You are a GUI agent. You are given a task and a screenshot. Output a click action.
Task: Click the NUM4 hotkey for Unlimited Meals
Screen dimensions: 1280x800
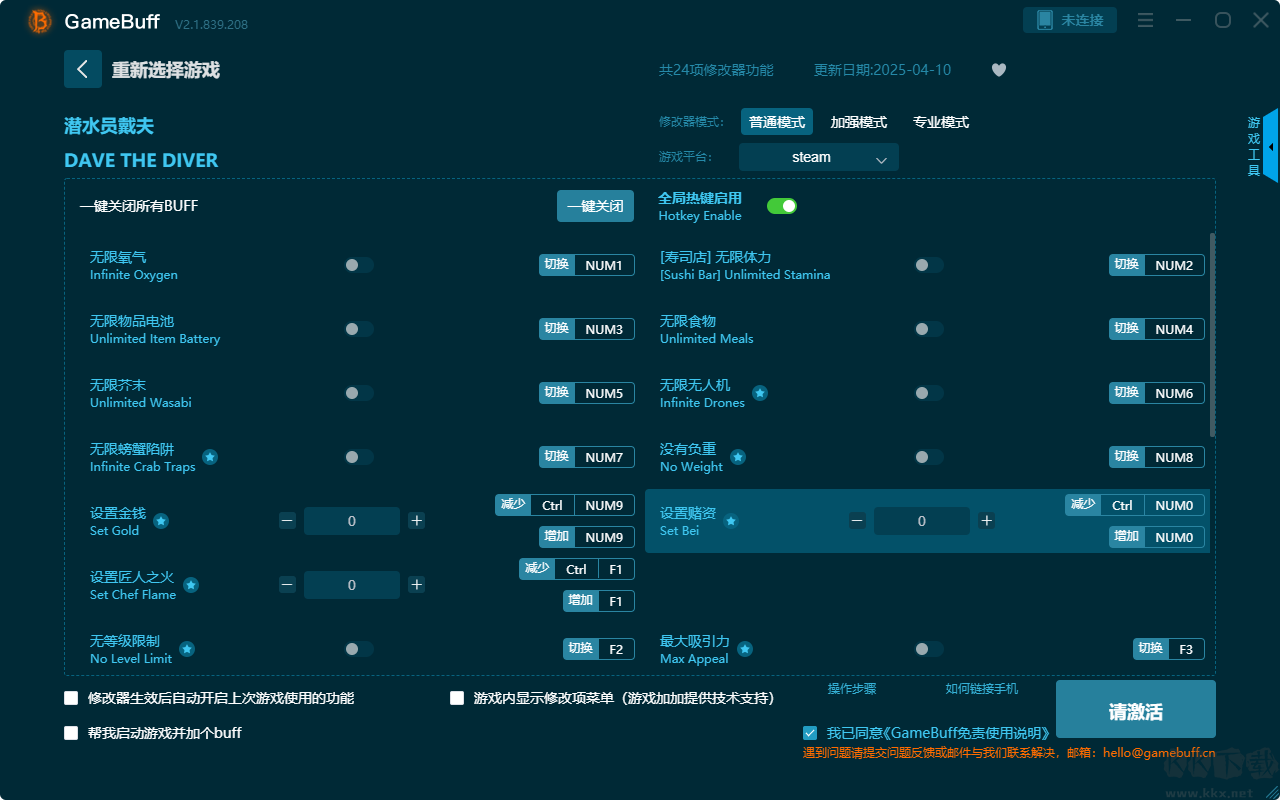[1174, 329]
